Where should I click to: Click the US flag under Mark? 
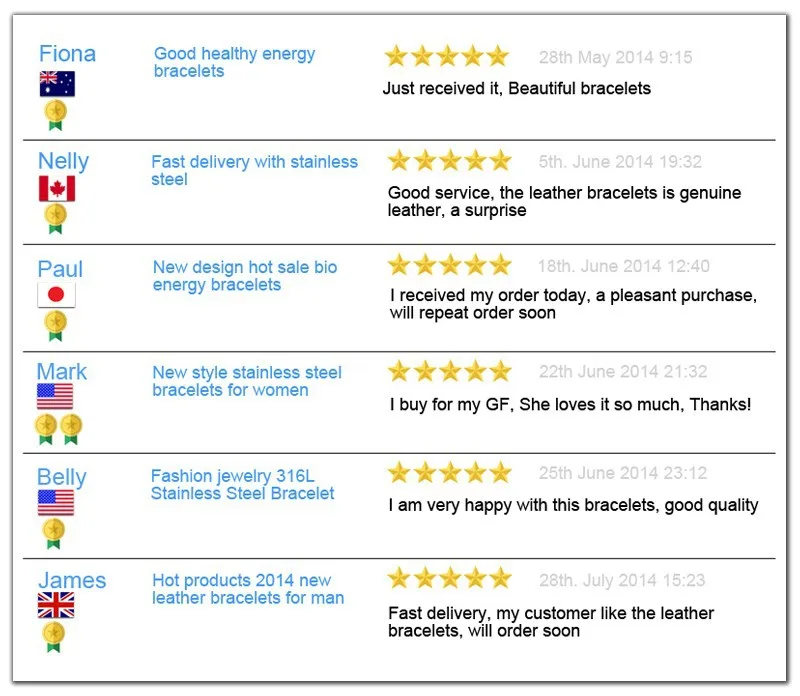click(55, 398)
